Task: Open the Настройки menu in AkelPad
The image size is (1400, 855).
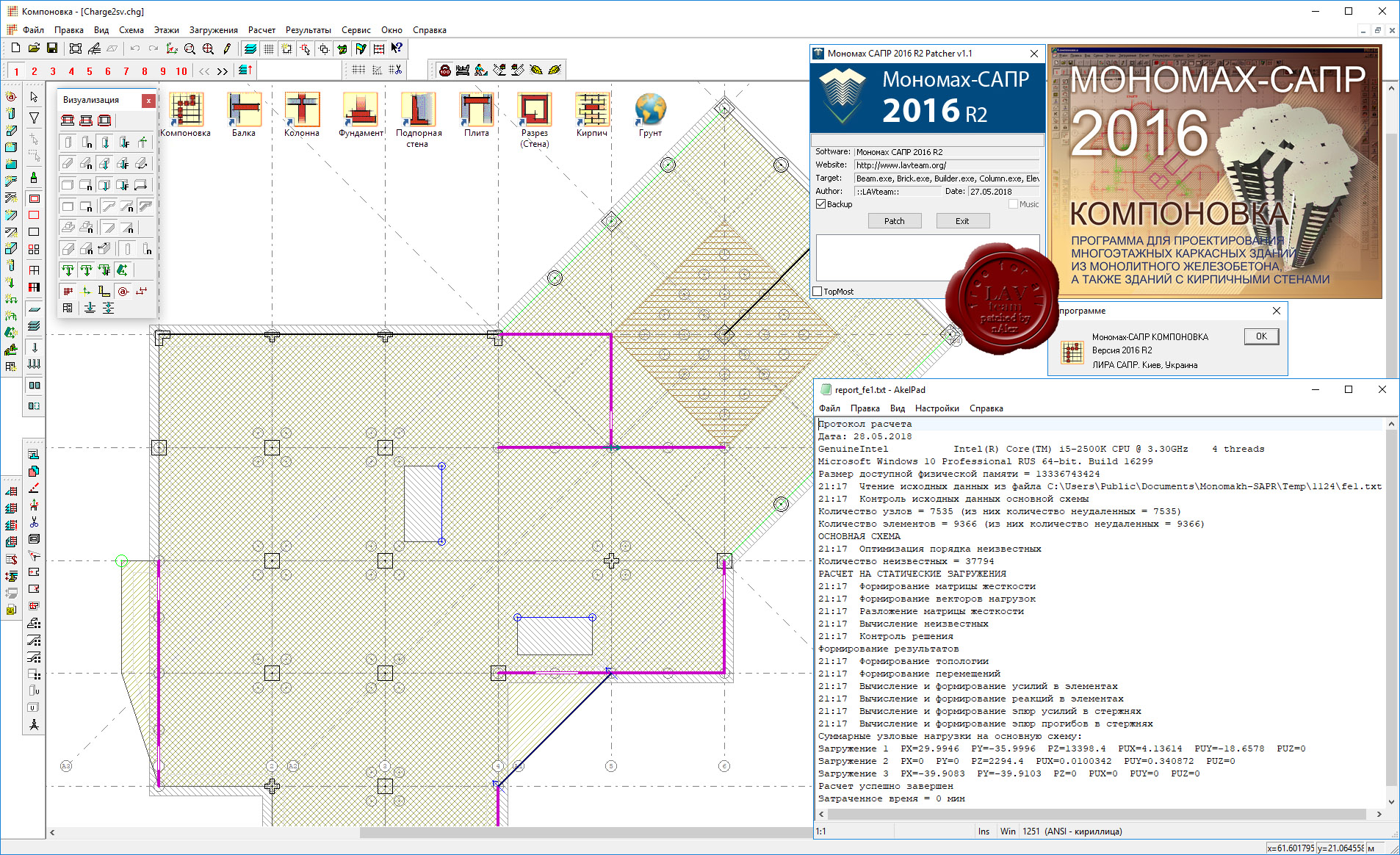Action: click(937, 408)
